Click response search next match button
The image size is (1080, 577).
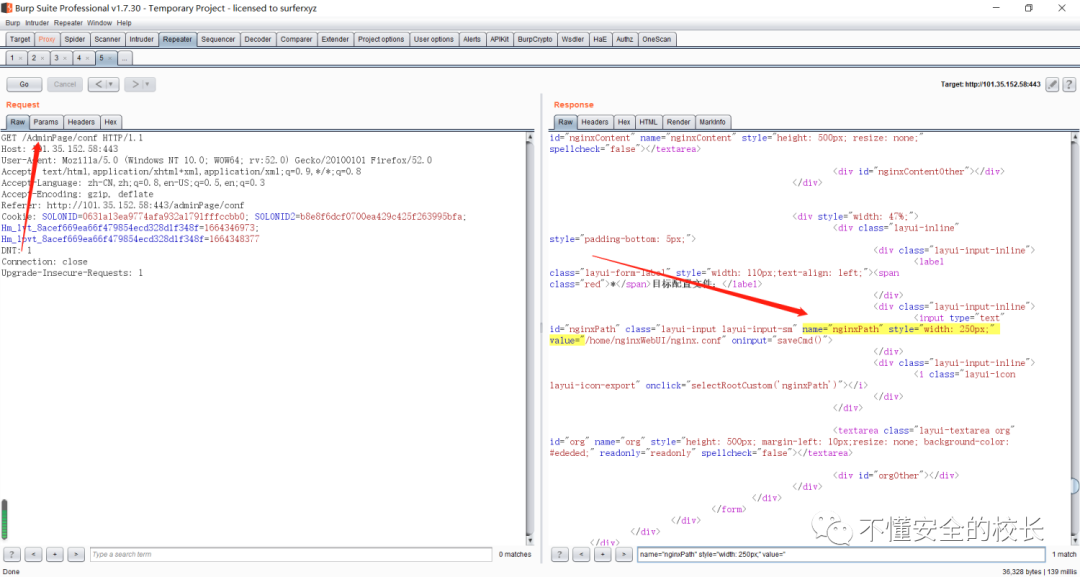tap(624, 554)
